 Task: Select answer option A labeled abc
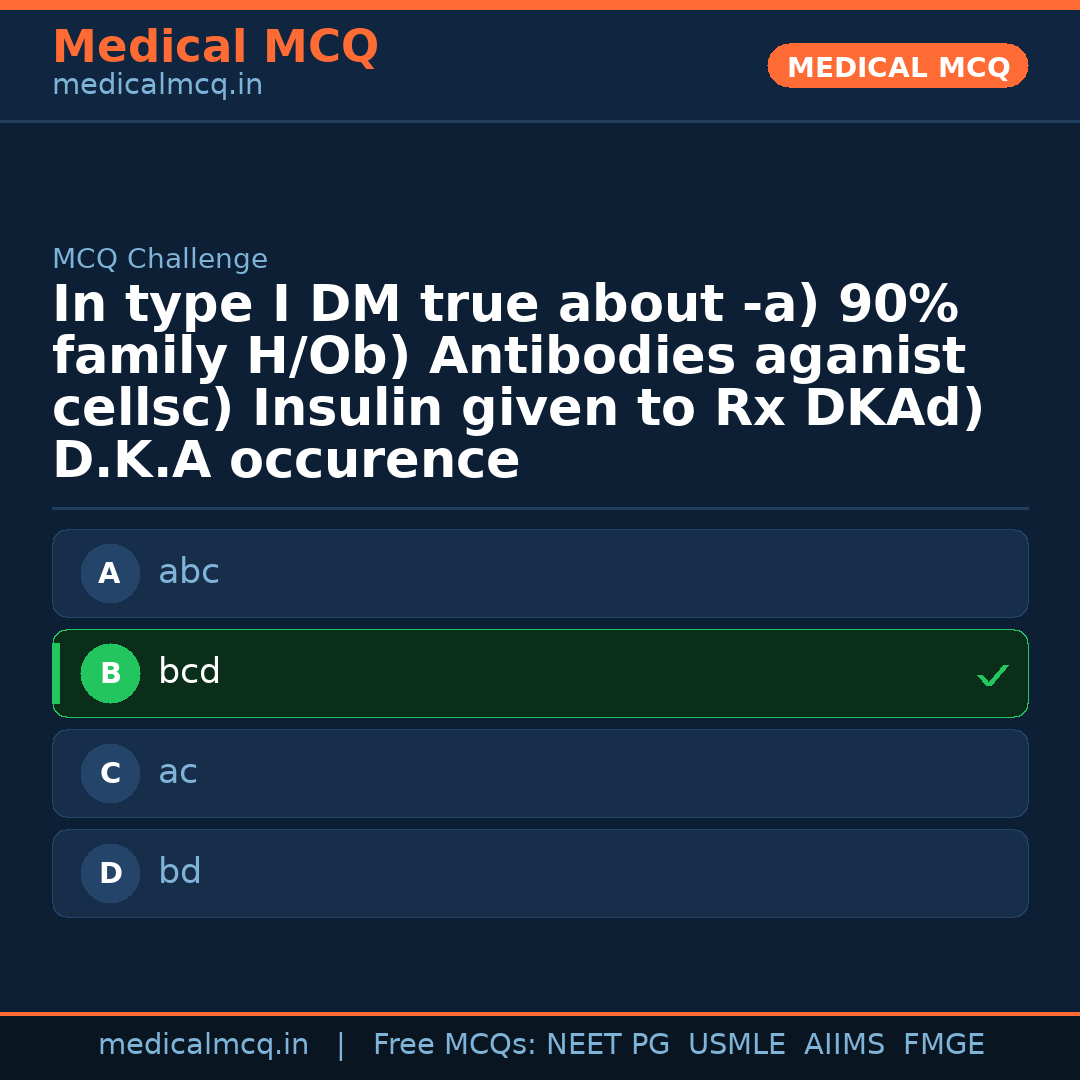coord(540,573)
